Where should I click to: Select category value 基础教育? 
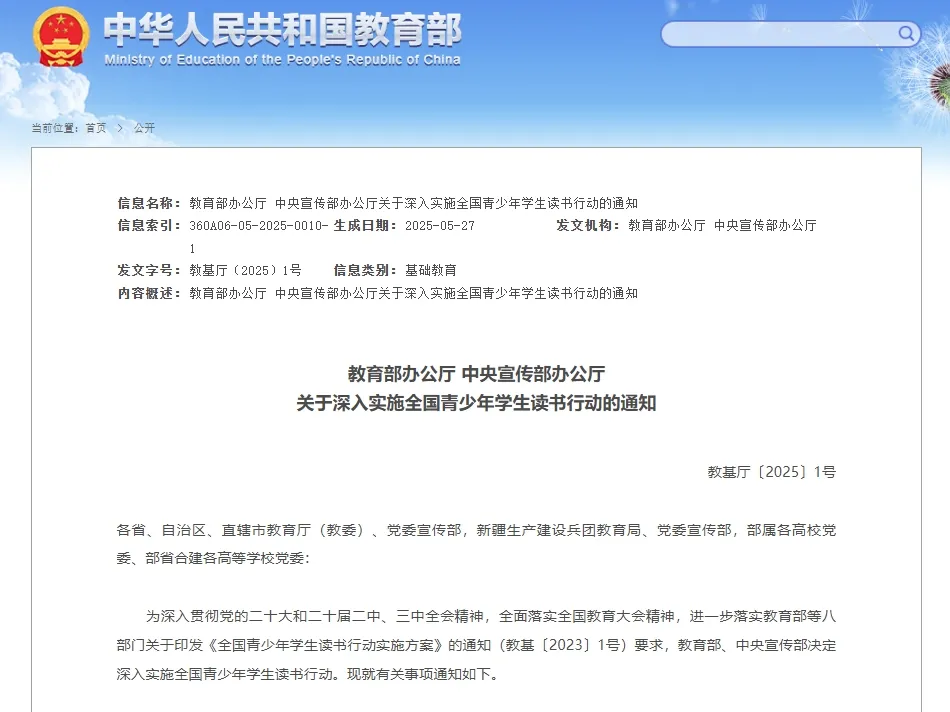click(x=431, y=270)
